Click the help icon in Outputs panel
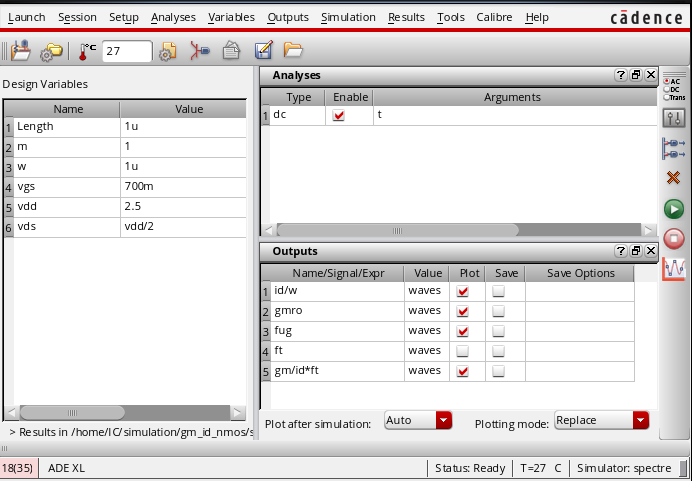Viewport: 692px width, 481px height. [621, 251]
